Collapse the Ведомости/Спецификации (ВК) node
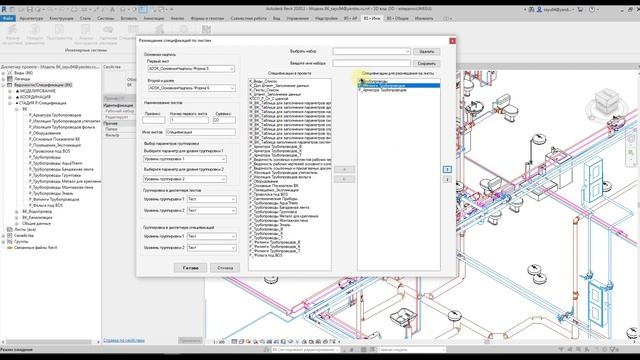The image size is (640, 360). pyautogui.click(x=3, y=85)
